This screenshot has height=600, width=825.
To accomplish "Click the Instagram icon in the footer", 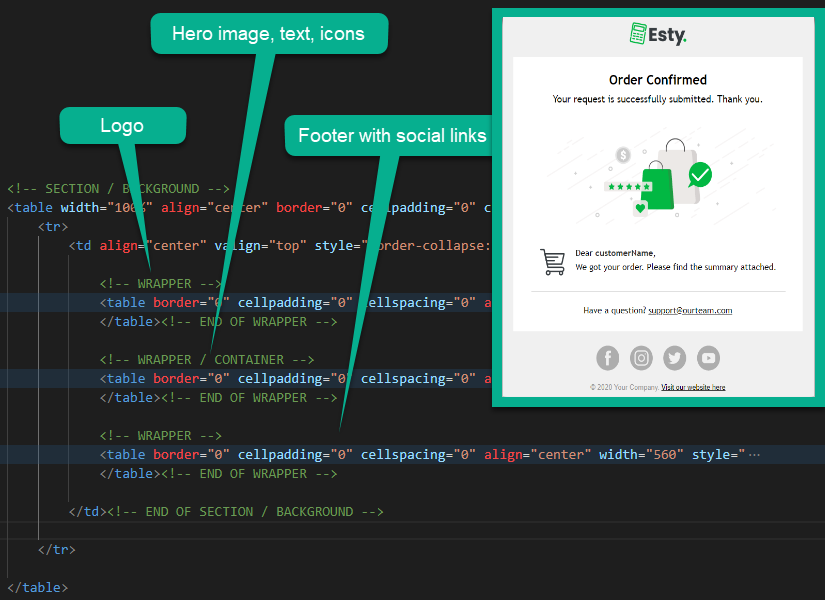I will coord(640,357).
